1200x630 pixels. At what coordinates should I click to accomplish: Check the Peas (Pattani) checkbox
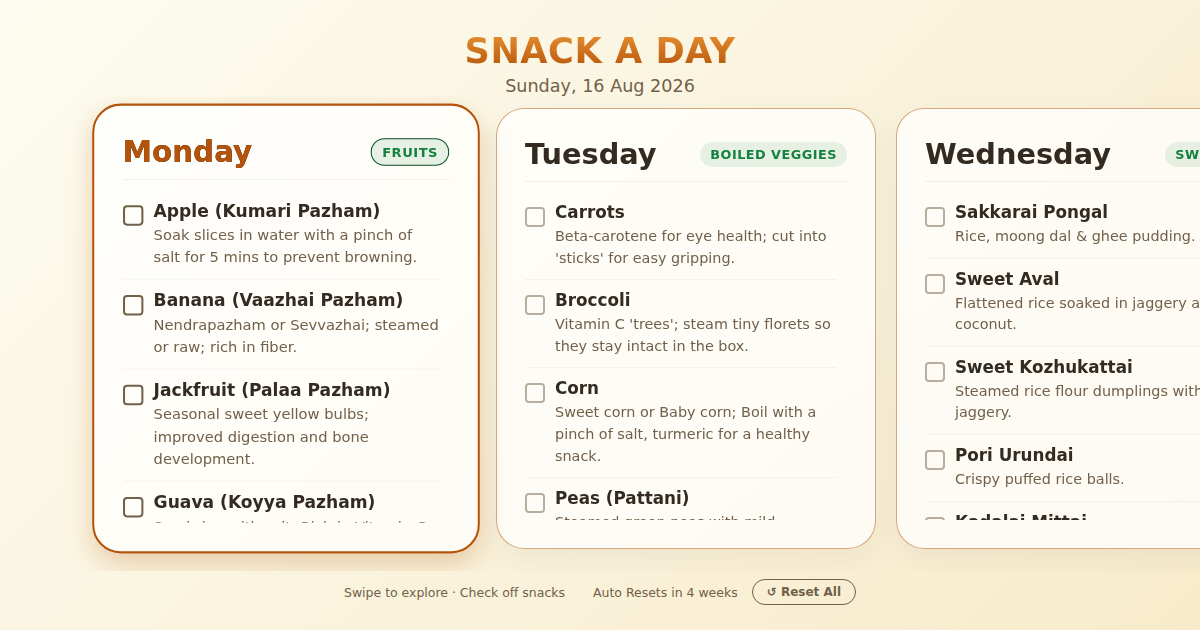click(535, 503)
